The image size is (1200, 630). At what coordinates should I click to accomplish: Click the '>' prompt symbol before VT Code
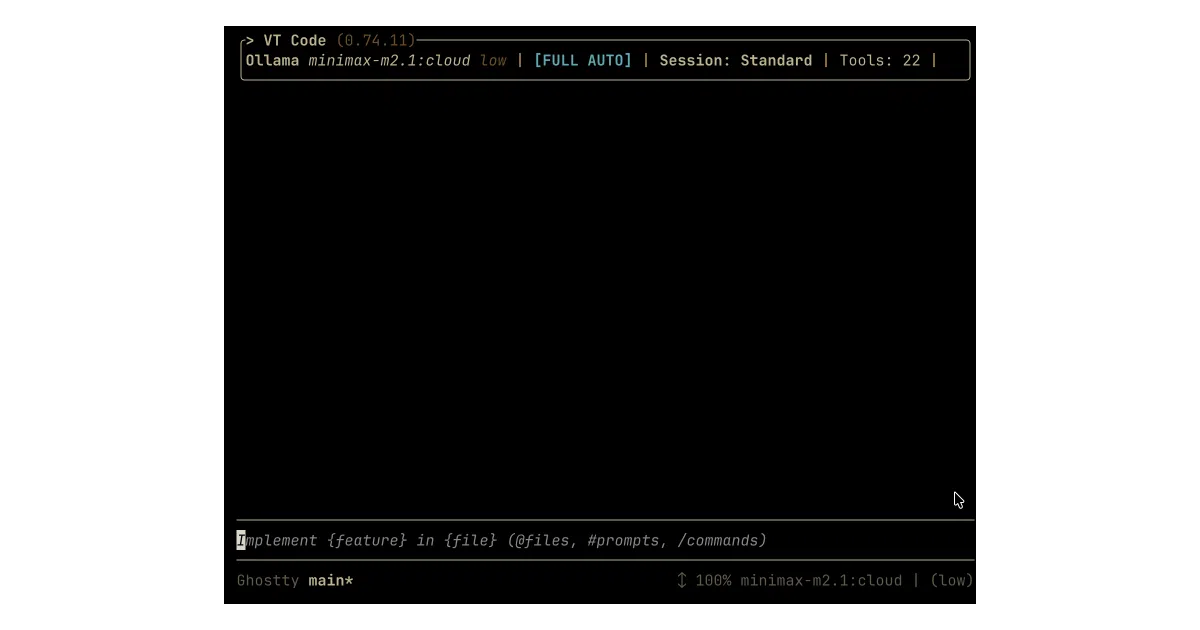pos(250,41)
